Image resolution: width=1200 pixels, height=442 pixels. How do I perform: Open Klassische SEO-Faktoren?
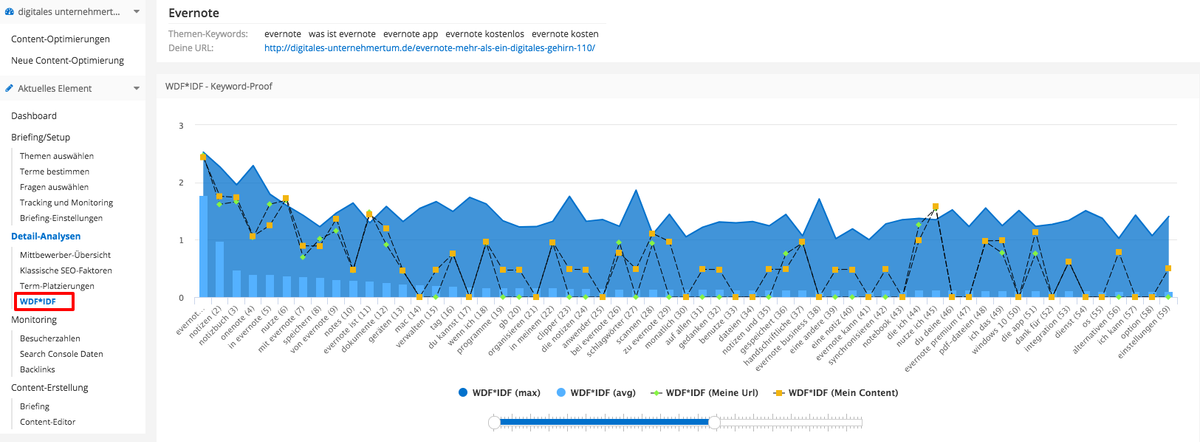pyautogui.click(x=66, y=270)
